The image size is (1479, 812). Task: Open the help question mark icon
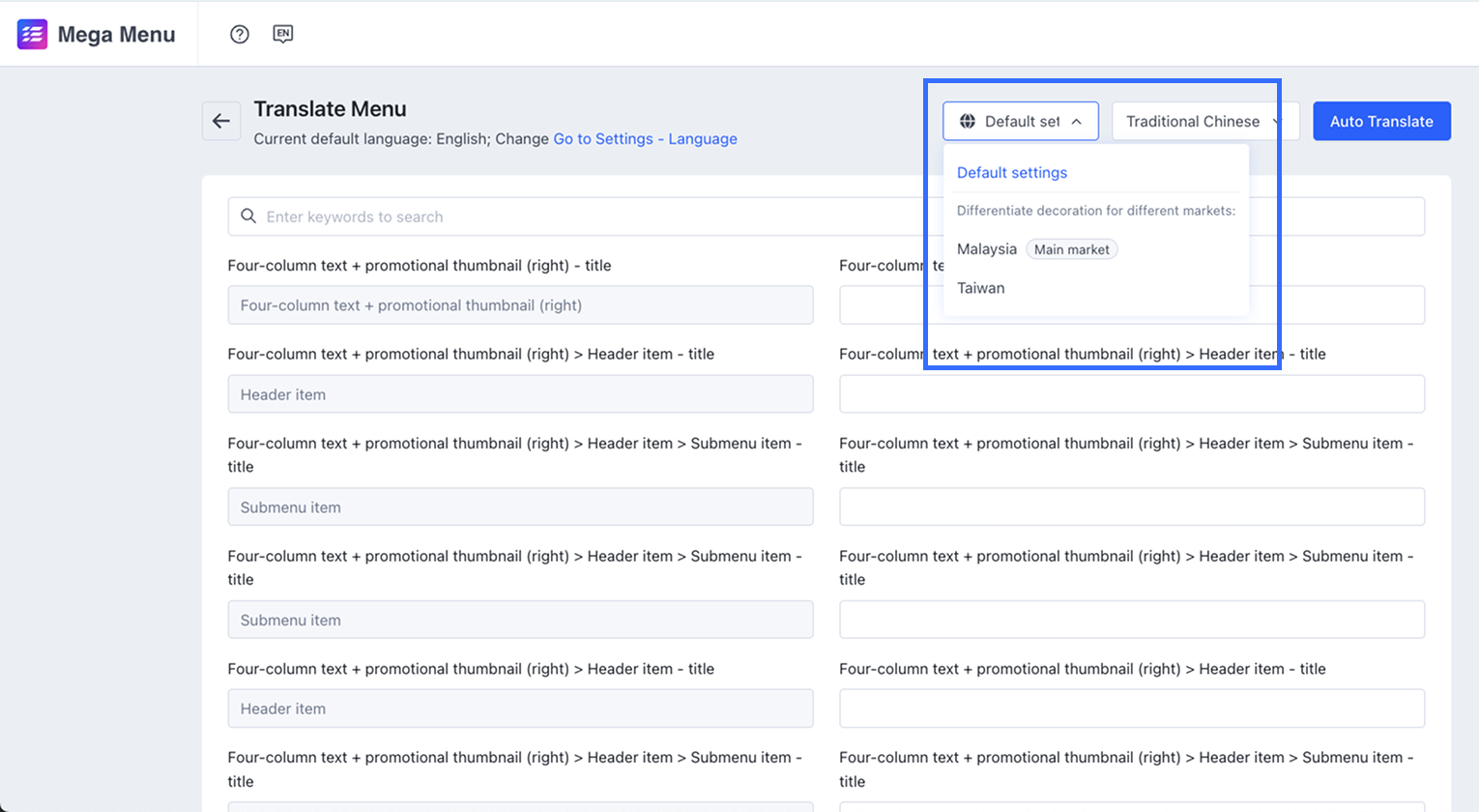(240, 35)
